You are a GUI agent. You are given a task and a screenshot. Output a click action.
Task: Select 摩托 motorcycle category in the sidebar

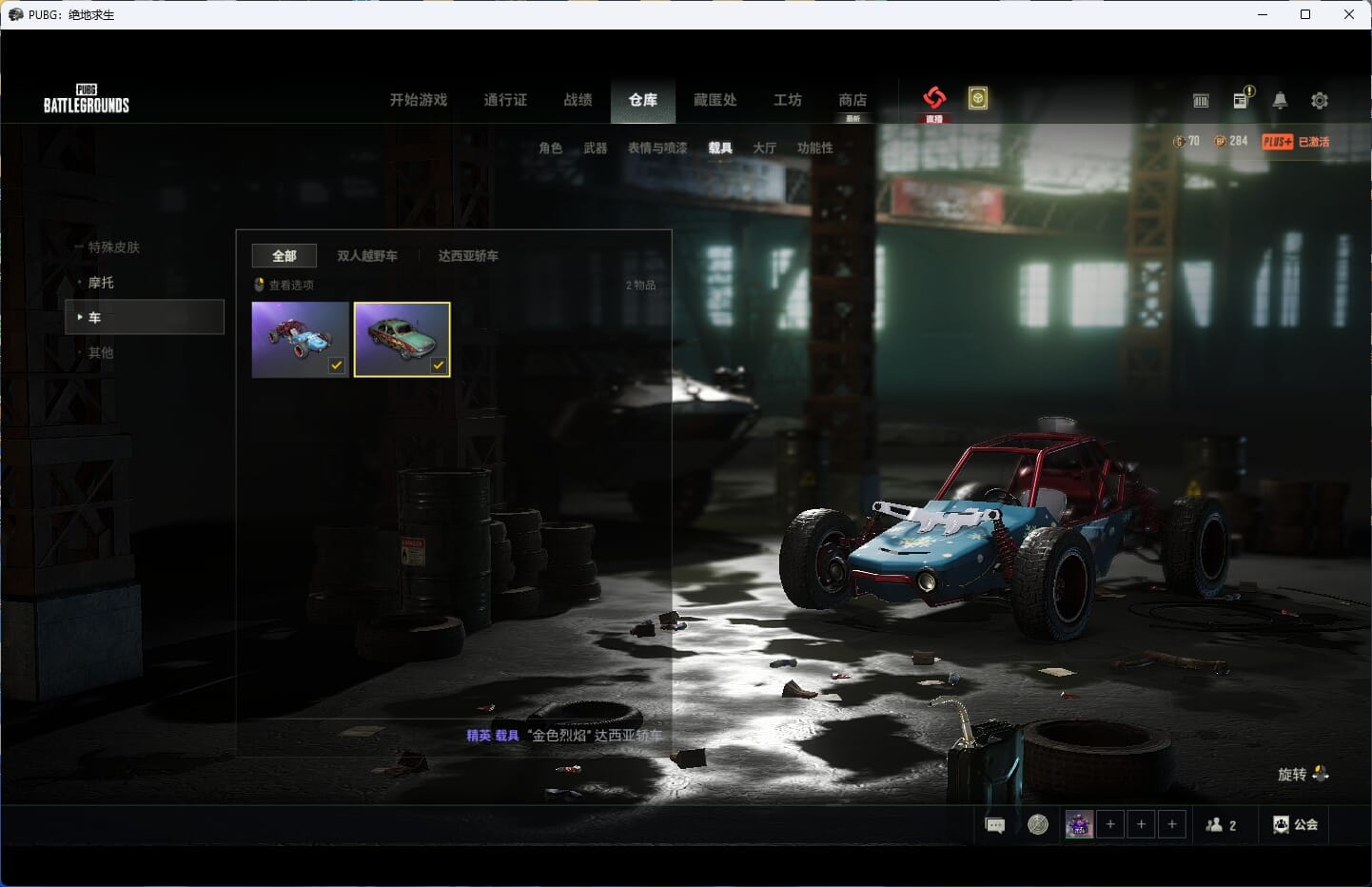(x=100, y=283)
